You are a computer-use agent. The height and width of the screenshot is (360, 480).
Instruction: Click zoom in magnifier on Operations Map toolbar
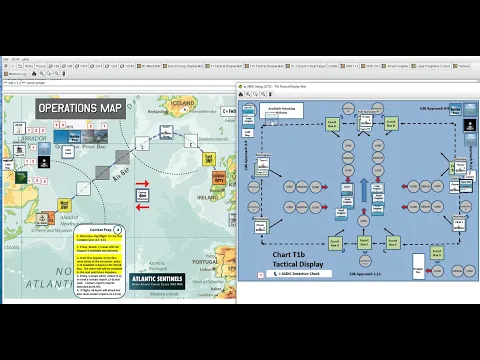click(42, 73)
